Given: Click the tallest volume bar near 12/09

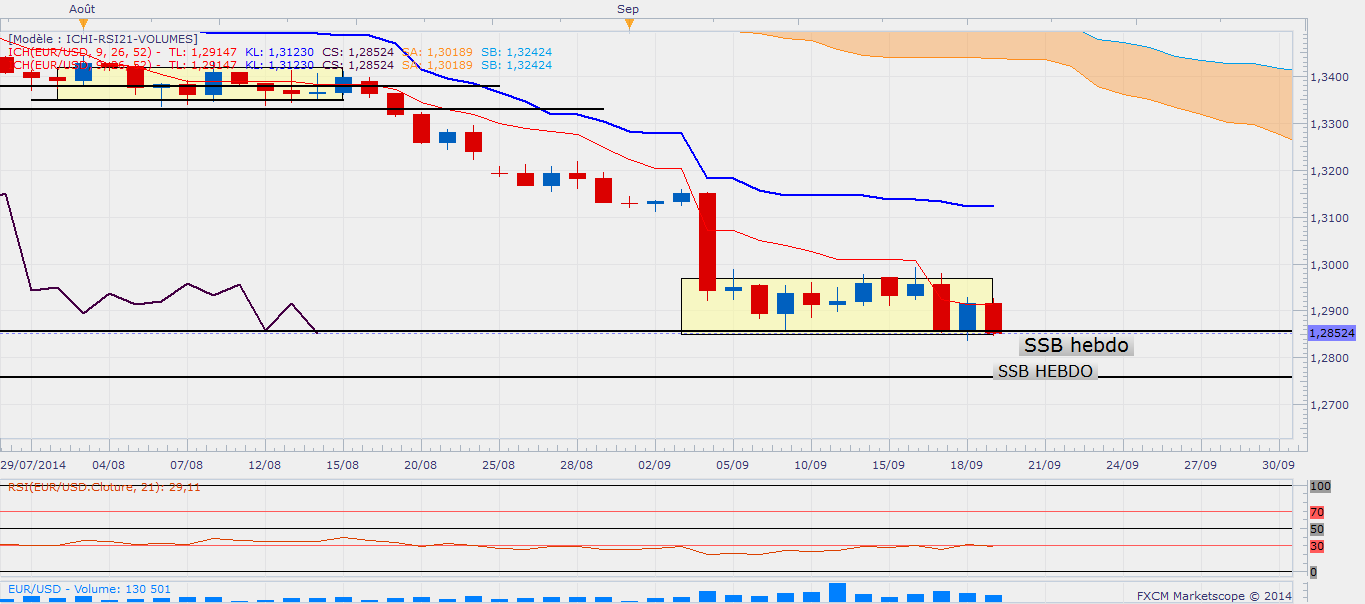Looking at the screenshot, I should pyautogui.click(x=837, y=592).
